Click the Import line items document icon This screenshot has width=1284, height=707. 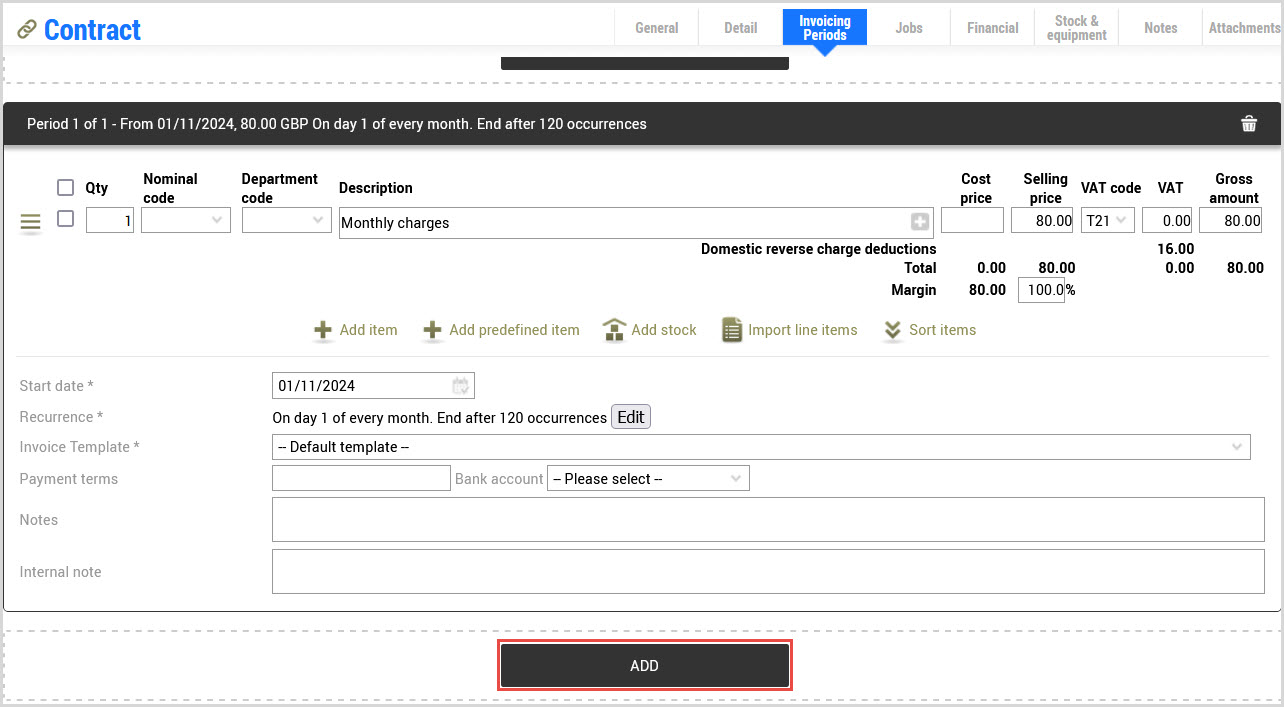[732, 330]
